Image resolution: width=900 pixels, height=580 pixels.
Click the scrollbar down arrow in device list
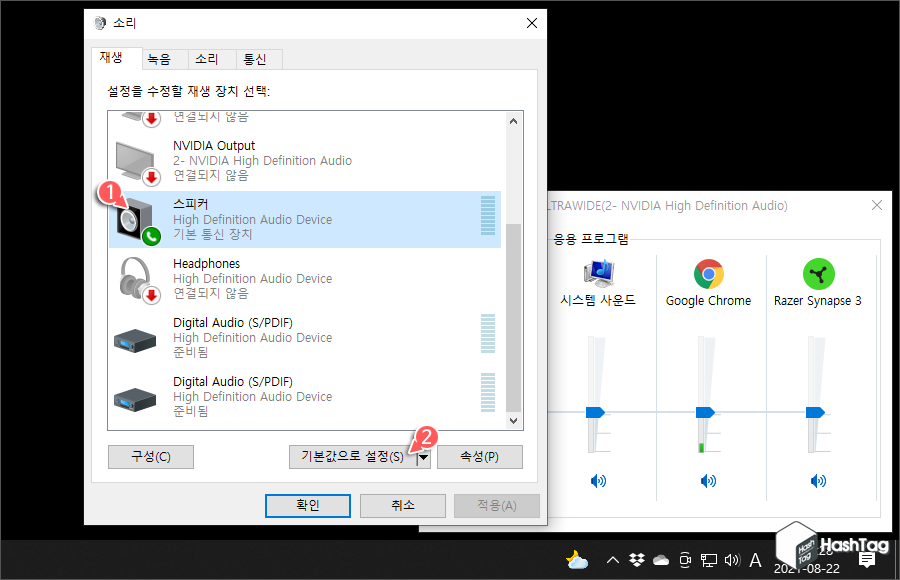pos(513,421)
